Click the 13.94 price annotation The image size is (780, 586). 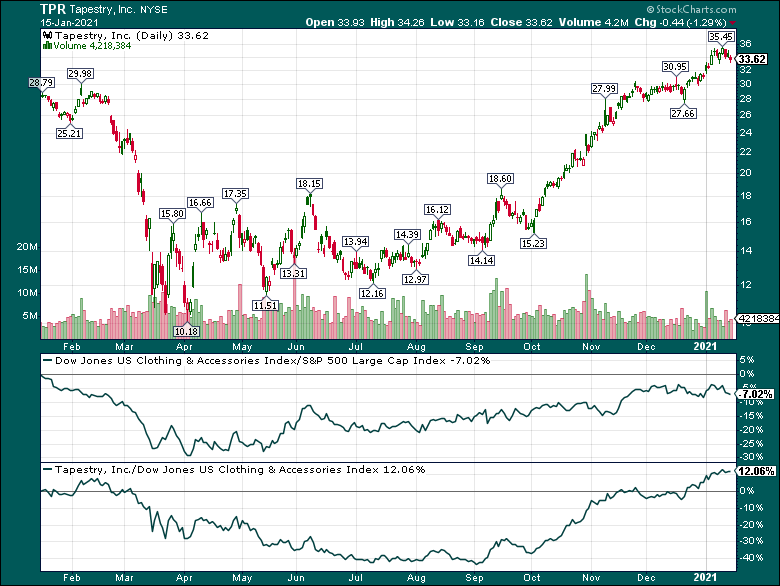point(355,242)
